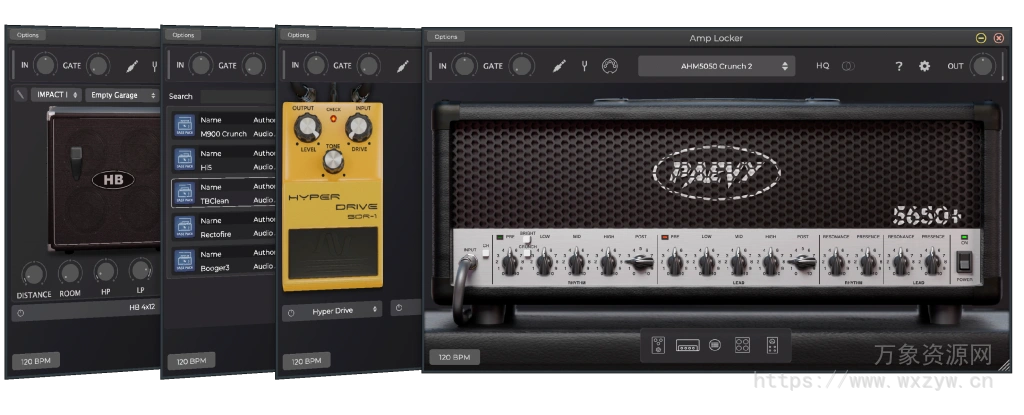This screenshot has height=415, width=1024.
Task: Expand the Hyper Drive pedal selector
Action: click(332, 311)
